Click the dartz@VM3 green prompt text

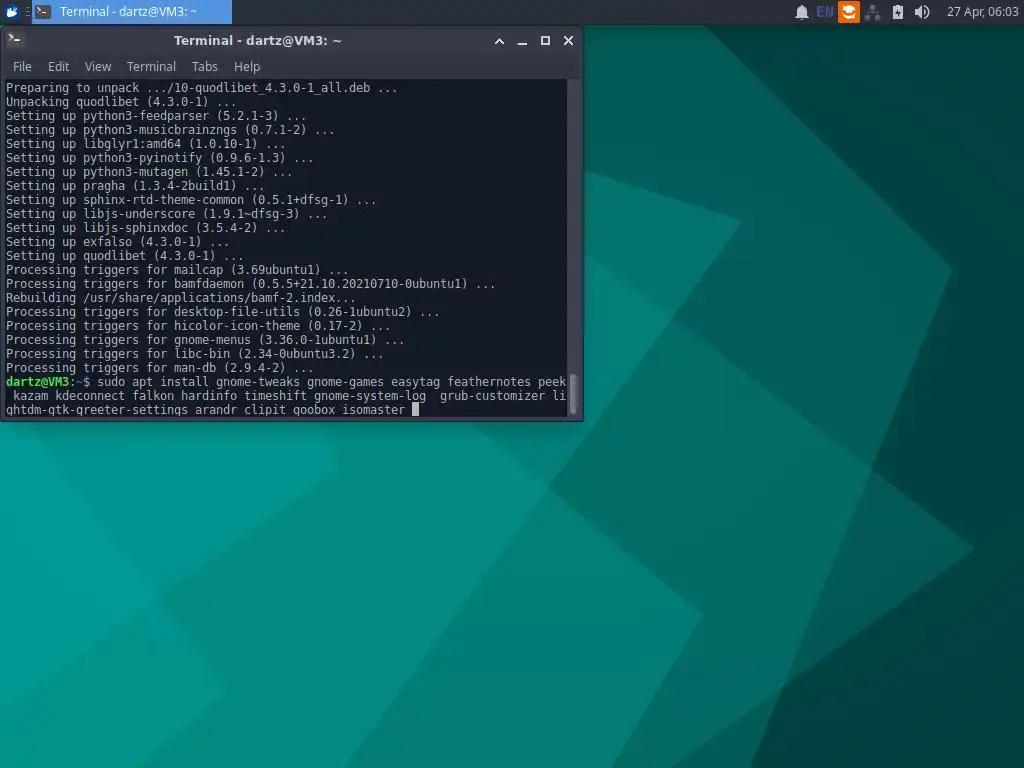[37, 382]
